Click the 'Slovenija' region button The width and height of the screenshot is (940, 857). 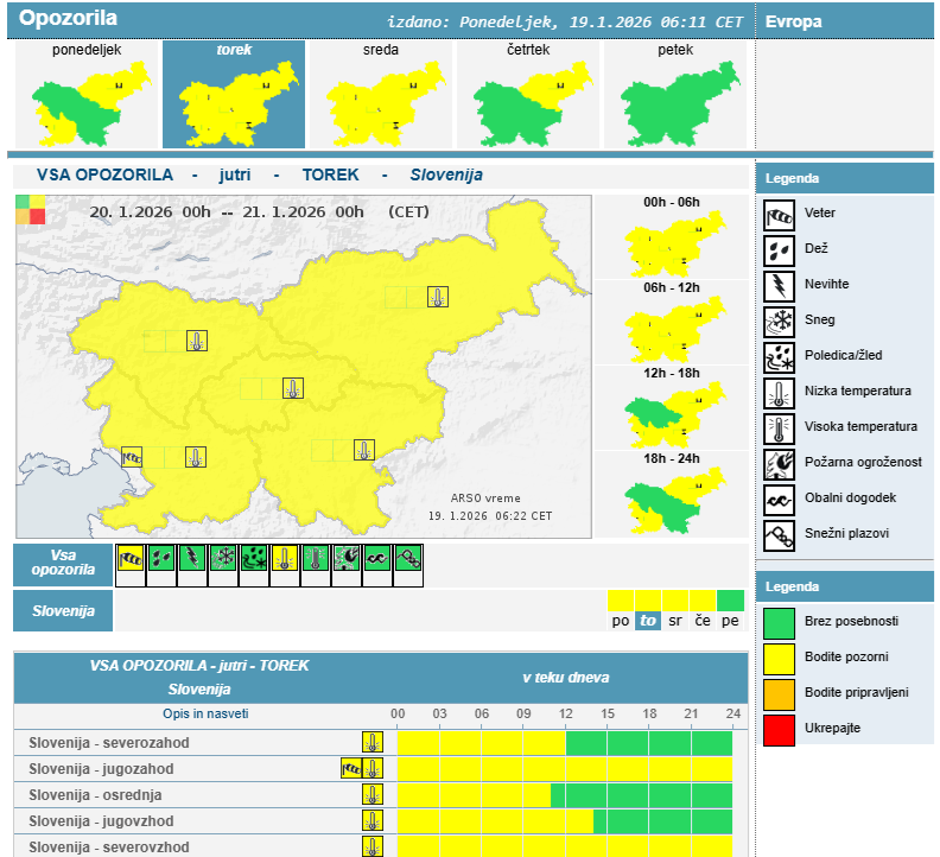(63, 611)
